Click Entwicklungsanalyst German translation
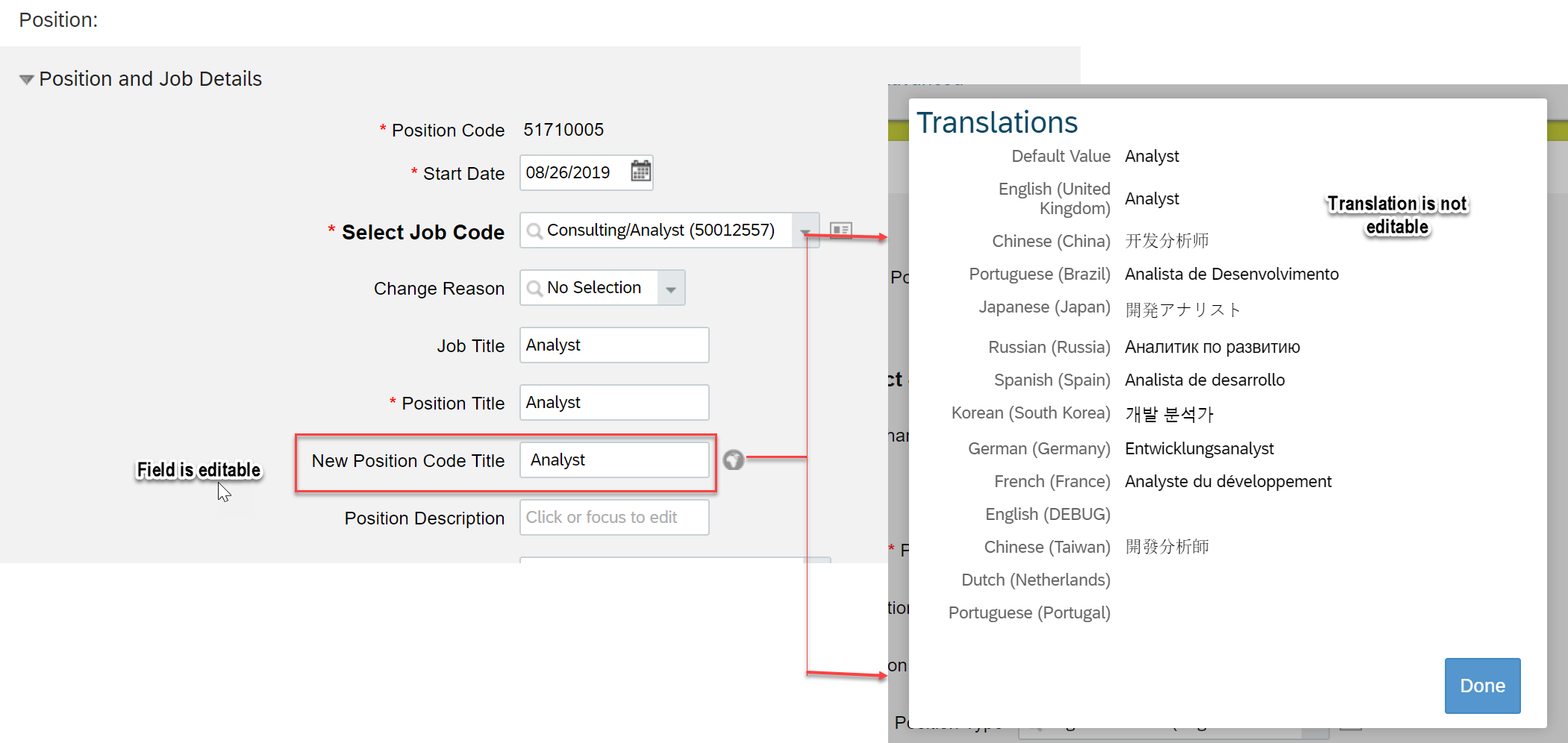The image size is (1568, 743). [1199, 448]
